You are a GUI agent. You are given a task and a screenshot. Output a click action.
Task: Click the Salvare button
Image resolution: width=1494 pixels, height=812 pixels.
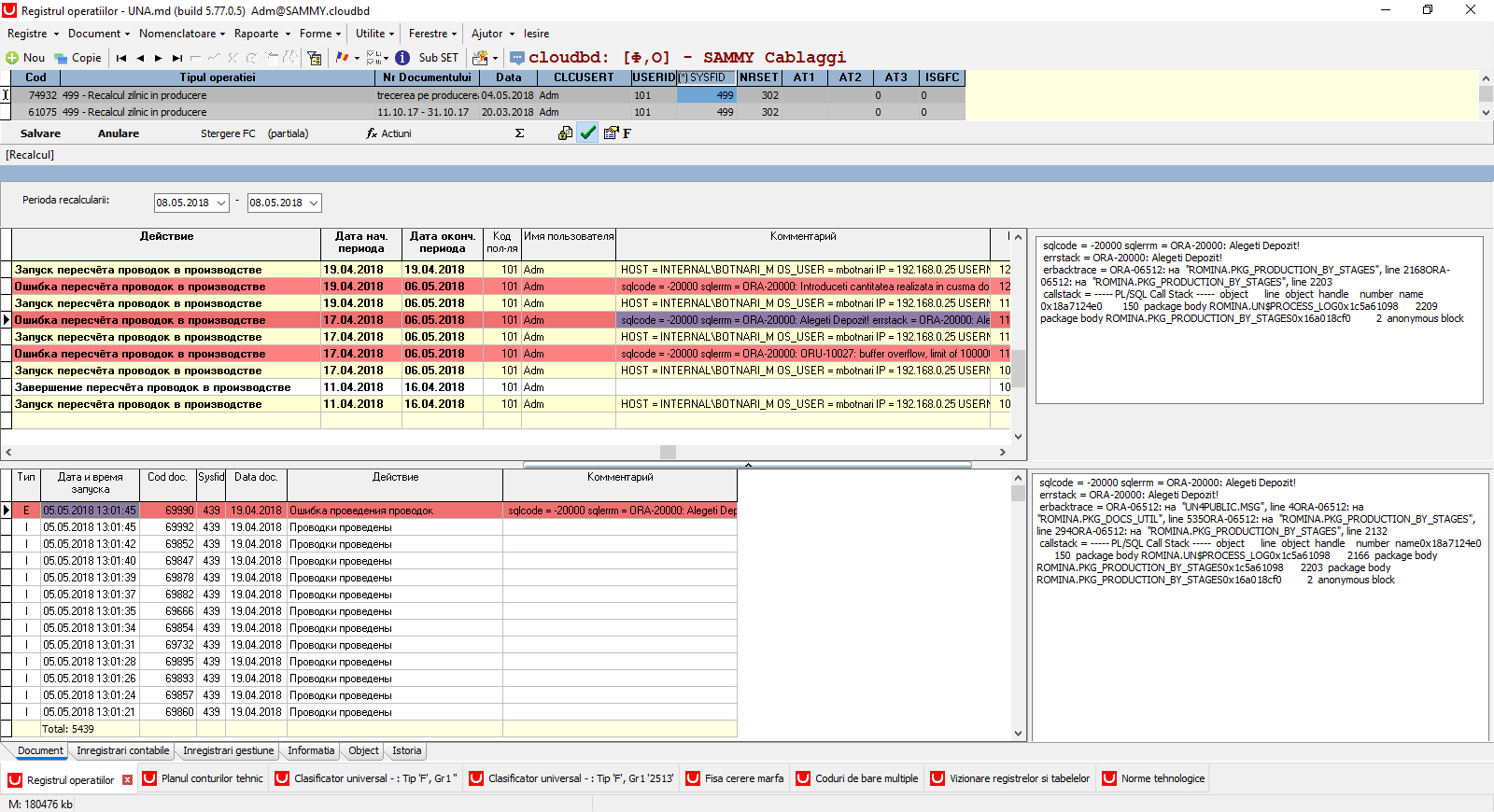click(x=40, y=133)
